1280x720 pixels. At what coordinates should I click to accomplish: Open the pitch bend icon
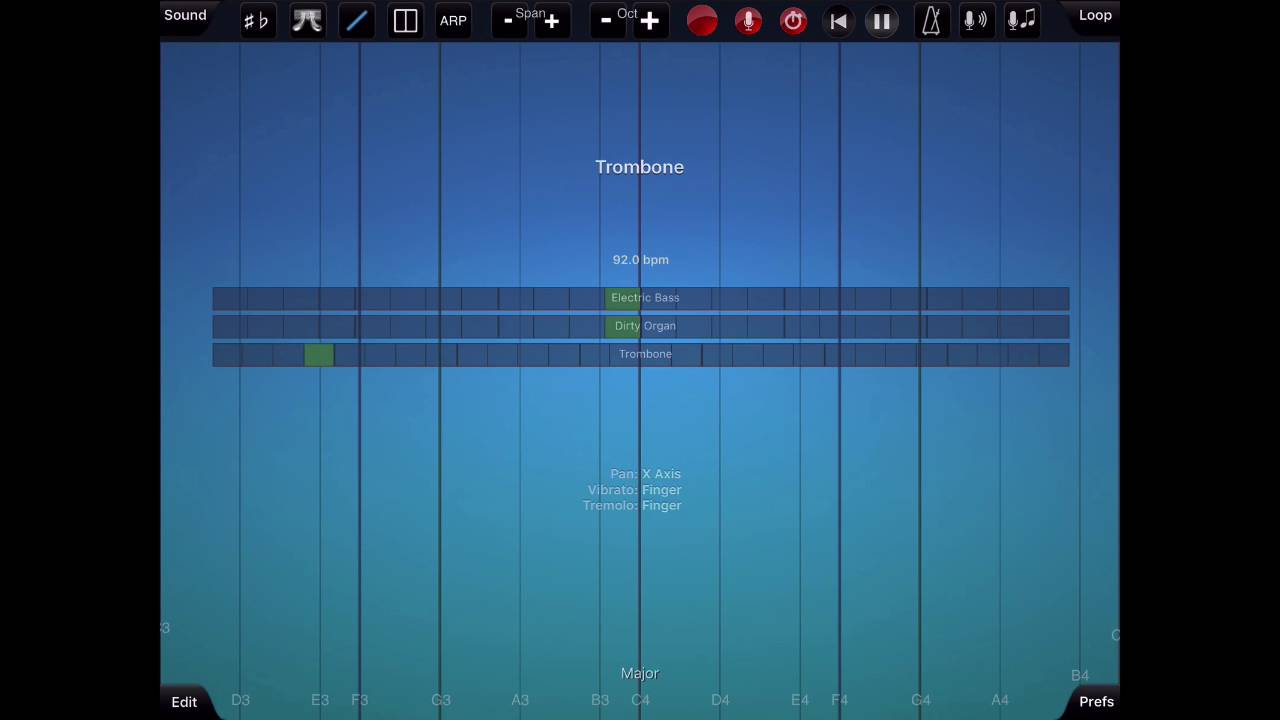point(307,20)
